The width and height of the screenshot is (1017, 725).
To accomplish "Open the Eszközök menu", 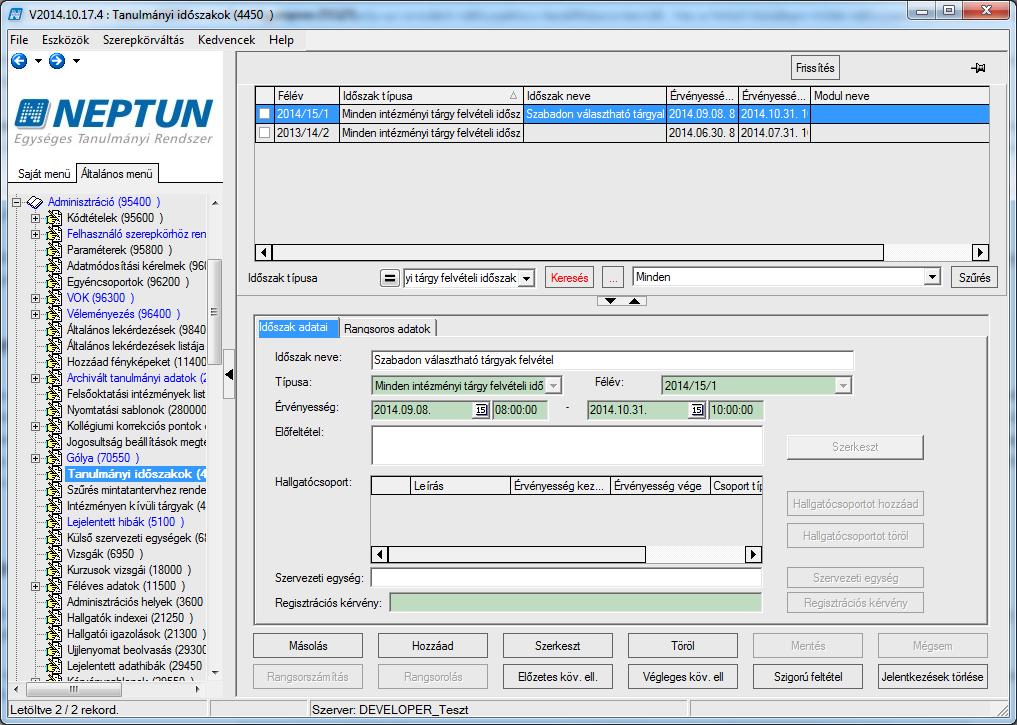I will tap(66, 40).
